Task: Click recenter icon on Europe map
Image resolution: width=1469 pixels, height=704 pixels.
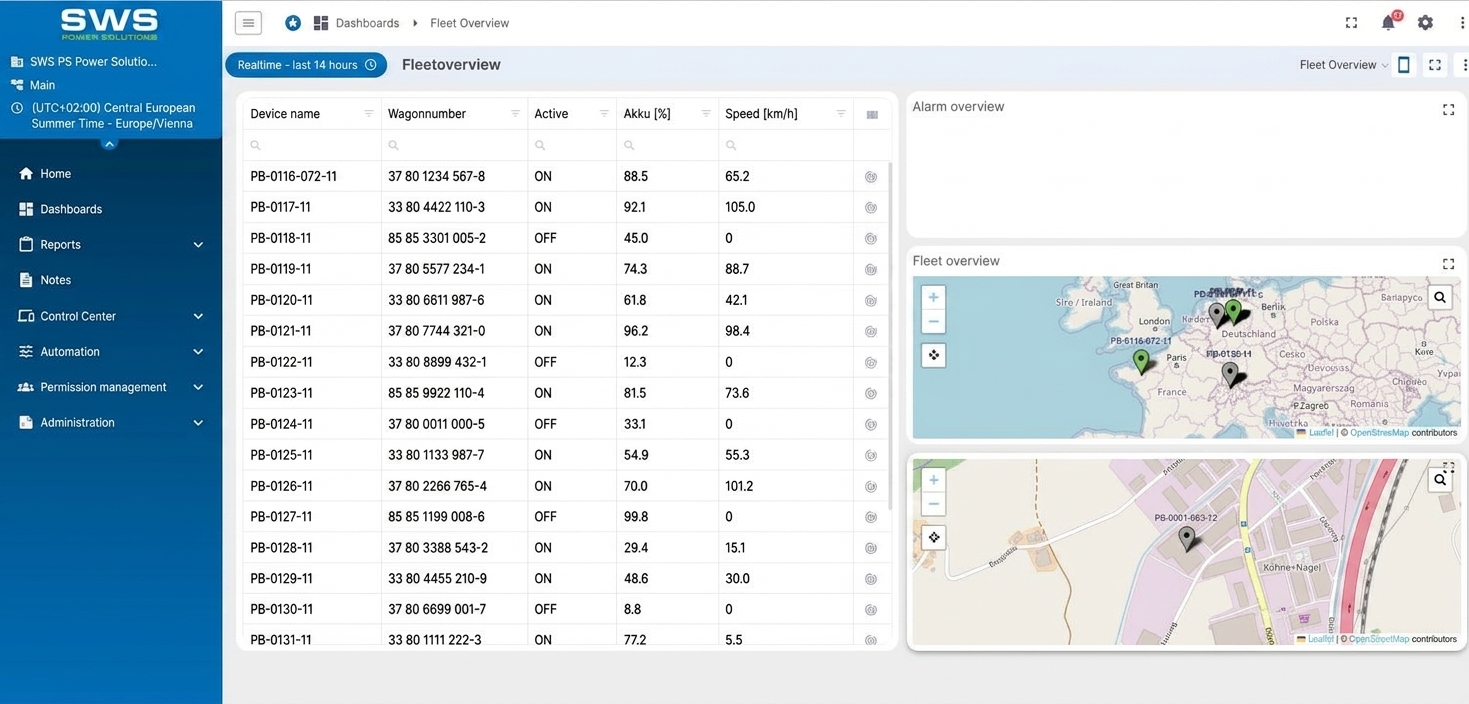Action: [x=933, y=355]
